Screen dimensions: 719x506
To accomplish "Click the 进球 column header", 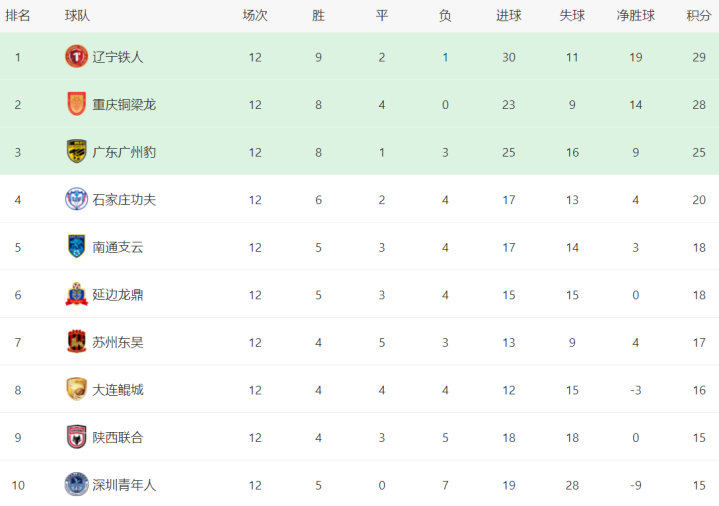I will (x=509, y=16).
